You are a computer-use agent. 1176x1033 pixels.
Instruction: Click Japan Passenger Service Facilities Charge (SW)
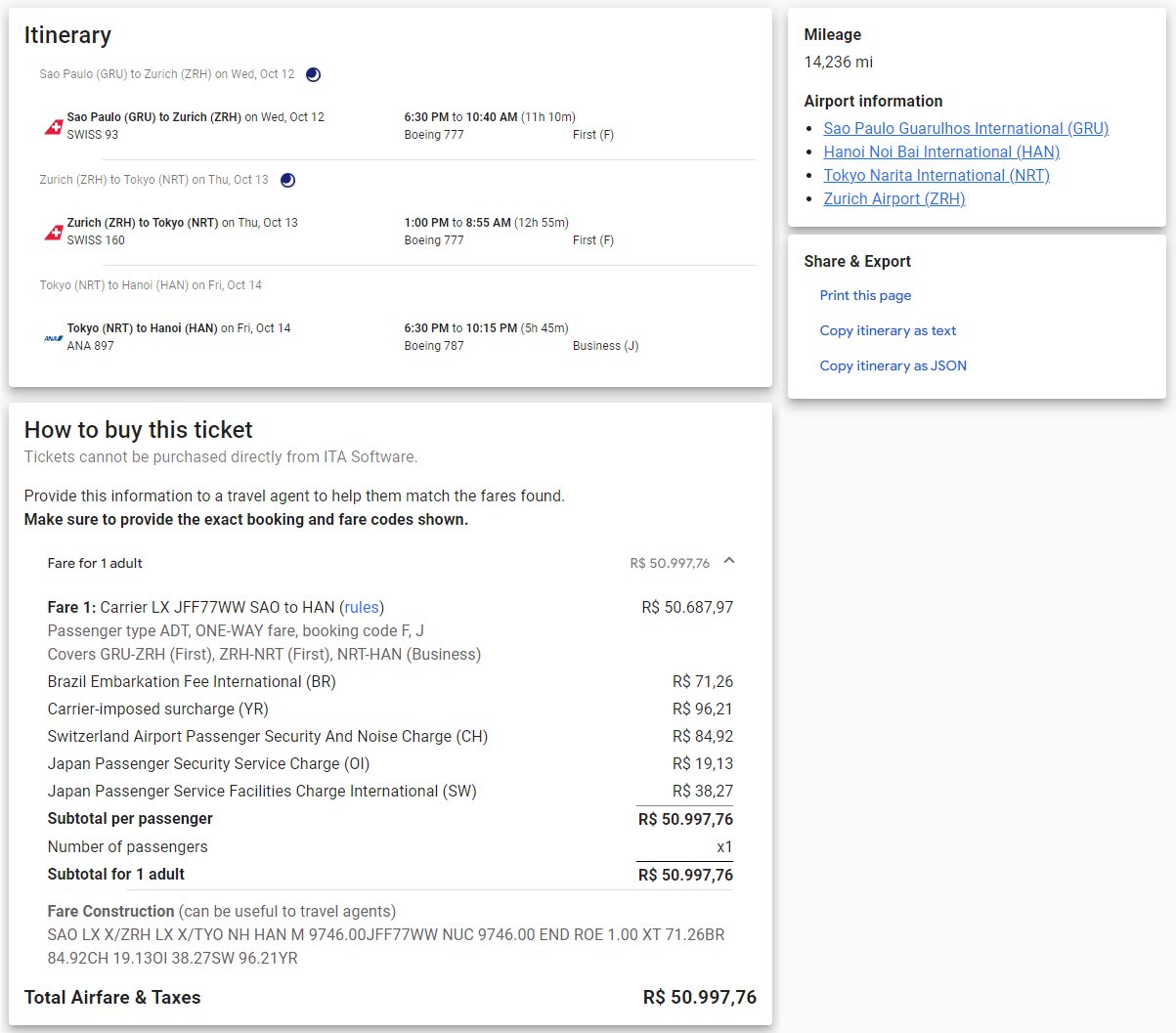(x=262, y=791)
